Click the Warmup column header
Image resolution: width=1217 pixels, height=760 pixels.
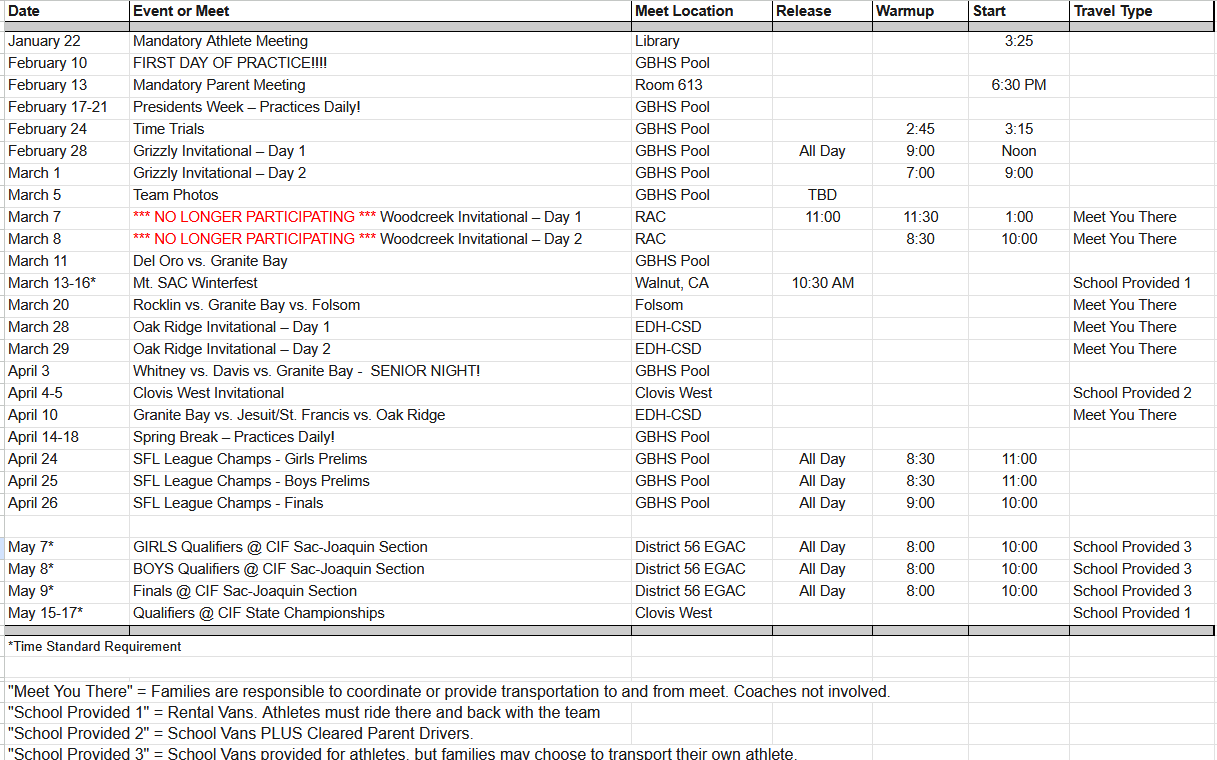coord(904,11)
